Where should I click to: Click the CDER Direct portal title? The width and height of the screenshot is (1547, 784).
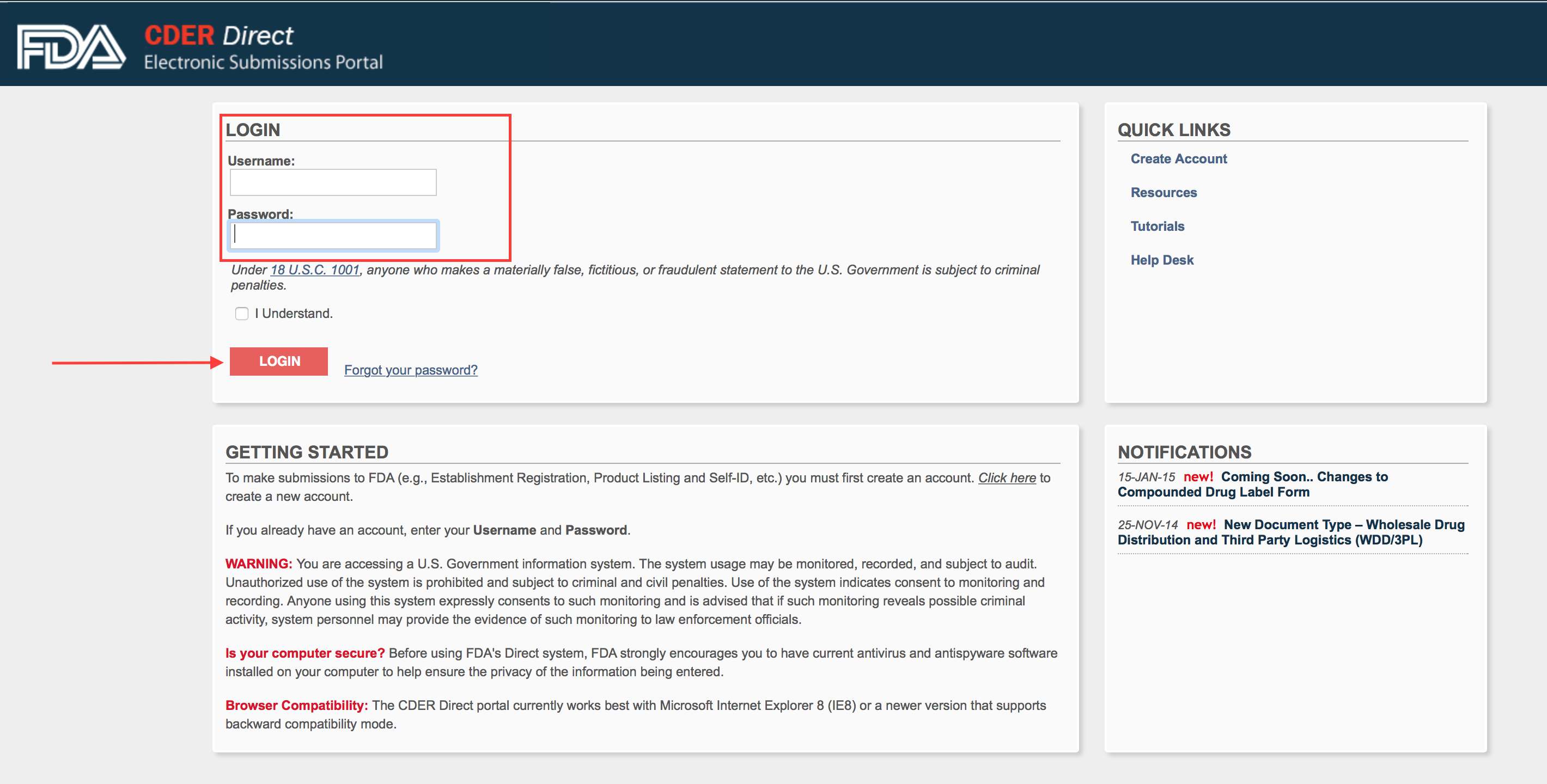click(218, 36)
